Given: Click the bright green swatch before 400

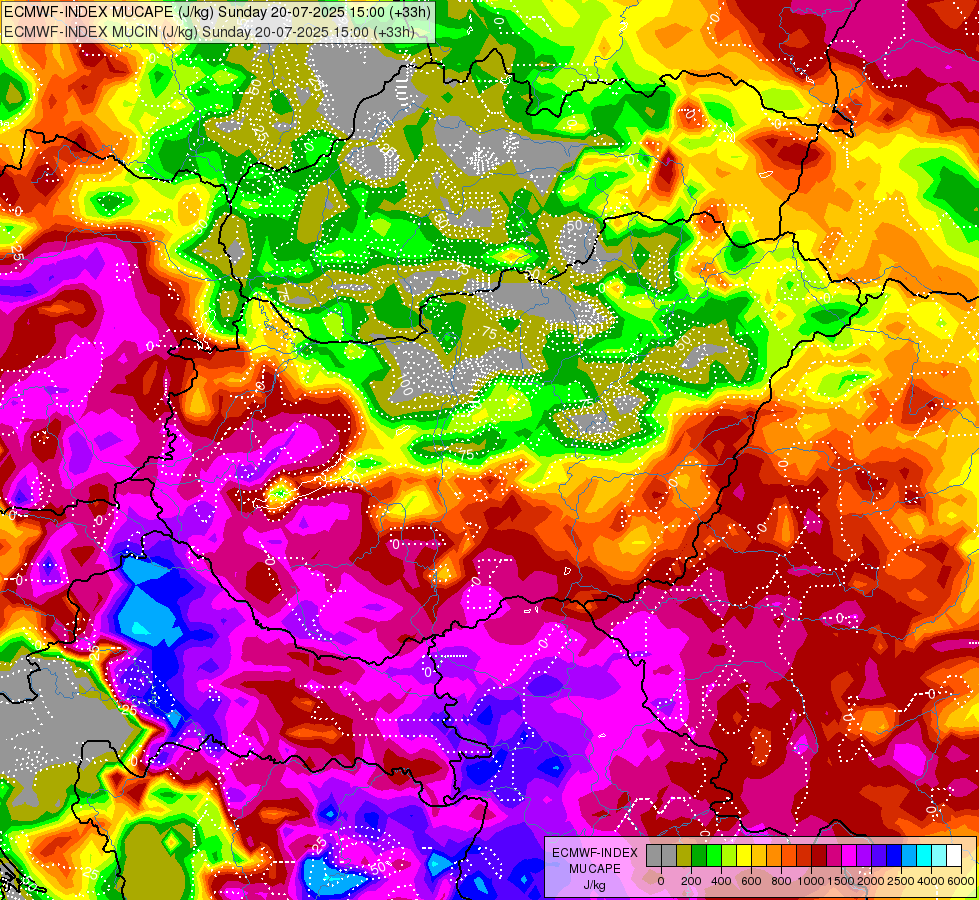Looking at the screenshot, I should click(x=714, y=856).
